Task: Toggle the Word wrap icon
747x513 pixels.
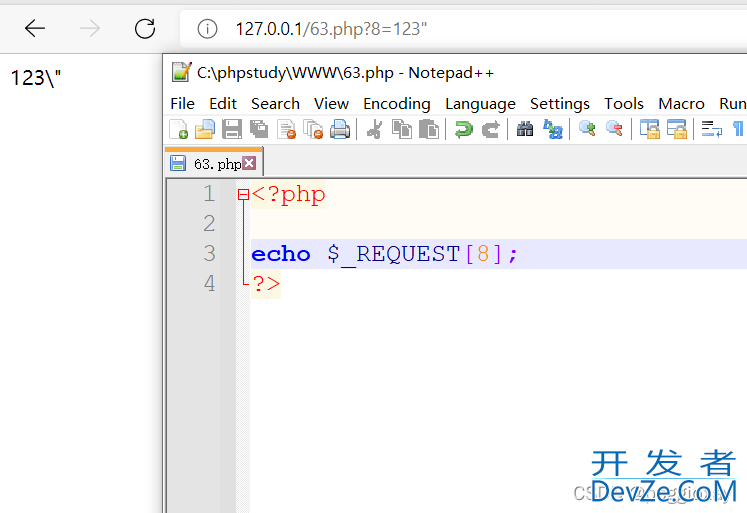Action: (x=712, y=129)
